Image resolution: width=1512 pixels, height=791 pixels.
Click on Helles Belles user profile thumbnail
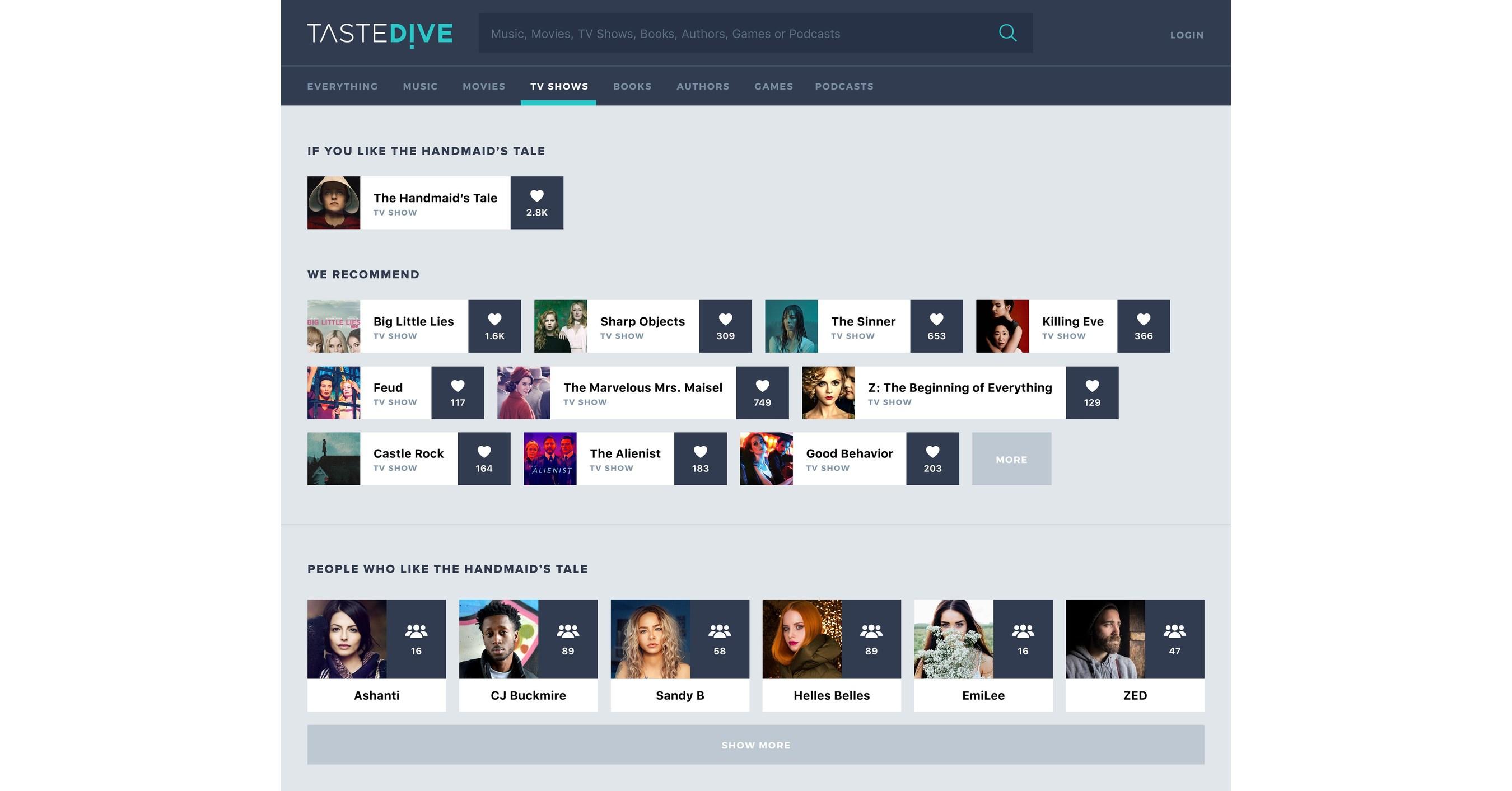click(x=801, y=637)
